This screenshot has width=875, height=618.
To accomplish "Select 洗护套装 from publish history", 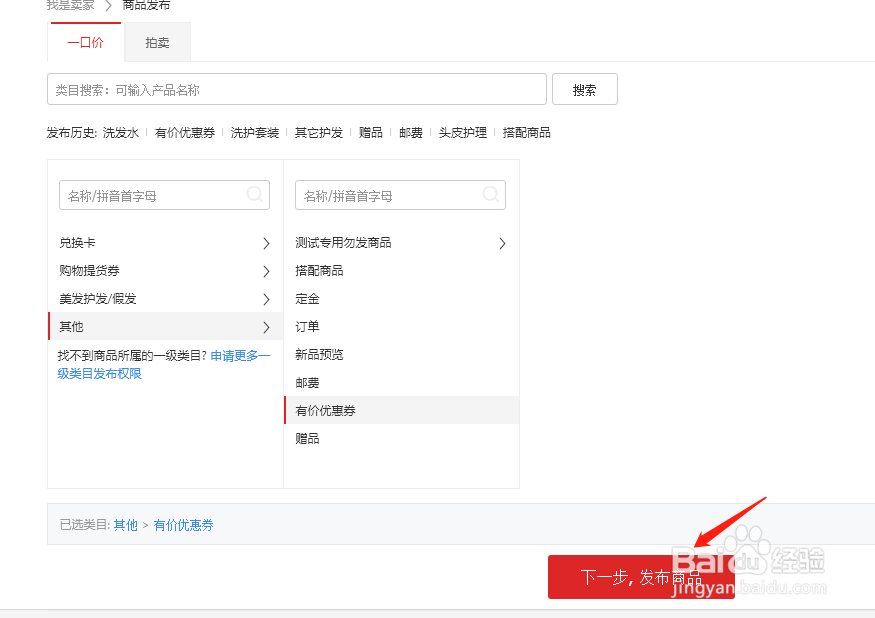I will point(255,133).
